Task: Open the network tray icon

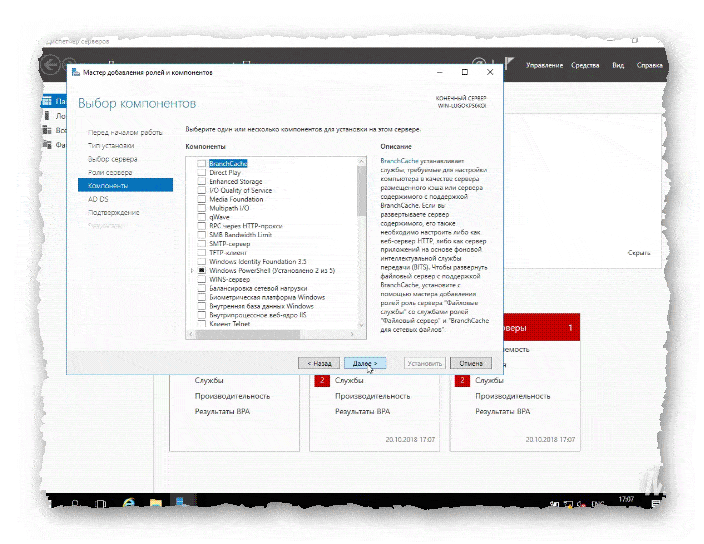Action: click(x=568, y=504)
